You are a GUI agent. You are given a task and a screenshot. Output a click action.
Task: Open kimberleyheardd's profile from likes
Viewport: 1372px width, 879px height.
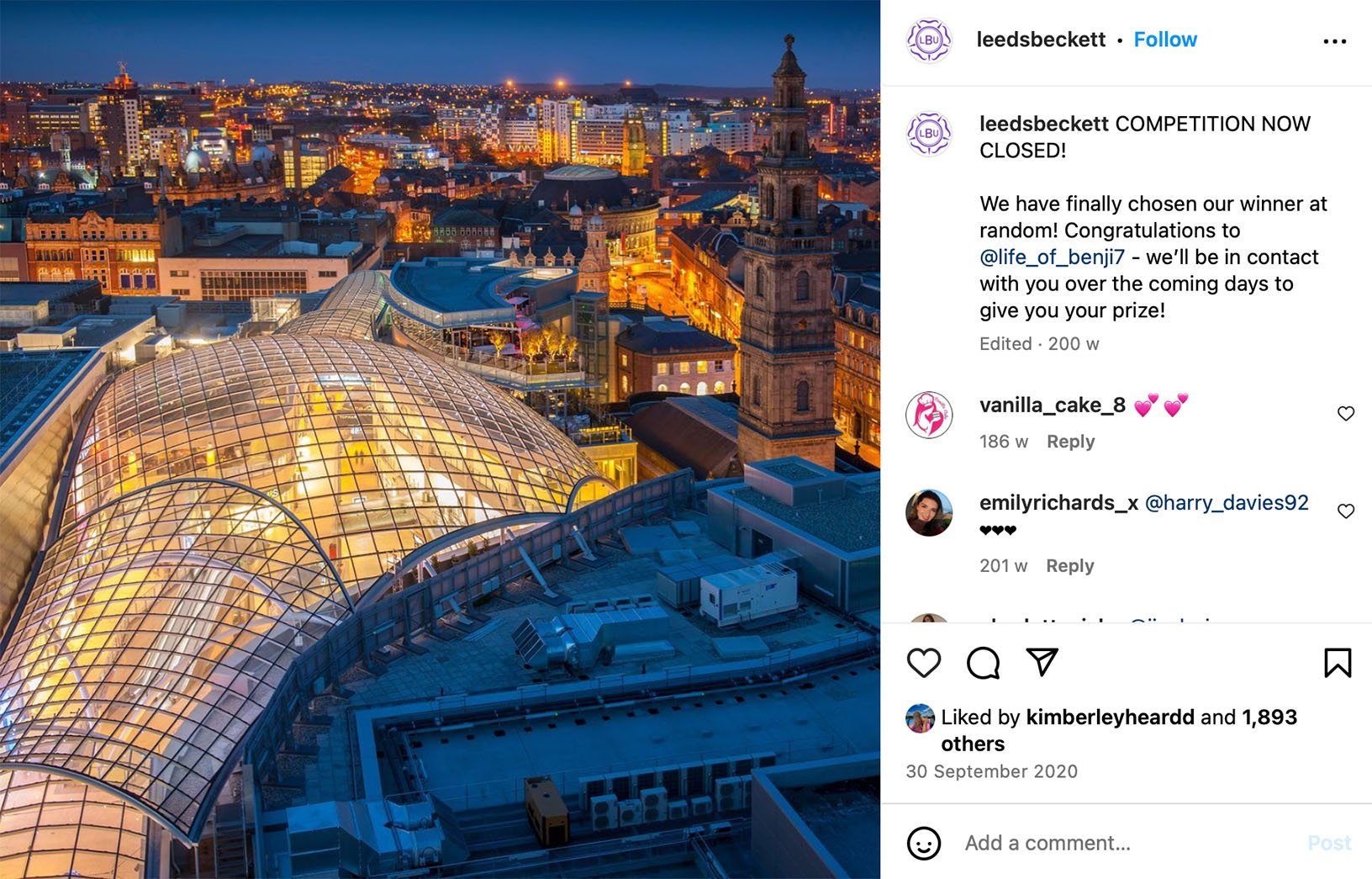pyautogui.click(x=1110, y=717)
